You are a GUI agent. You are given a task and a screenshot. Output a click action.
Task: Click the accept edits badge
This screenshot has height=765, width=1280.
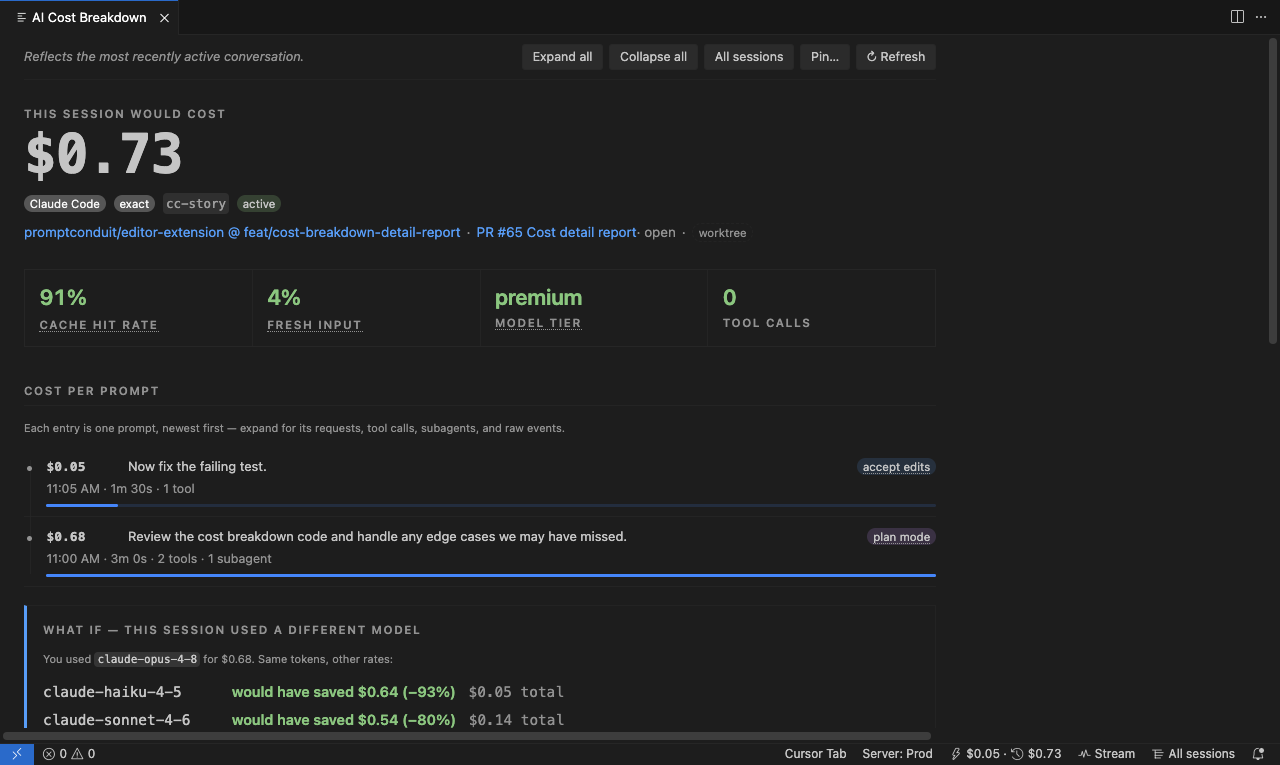tap(896, 467)
